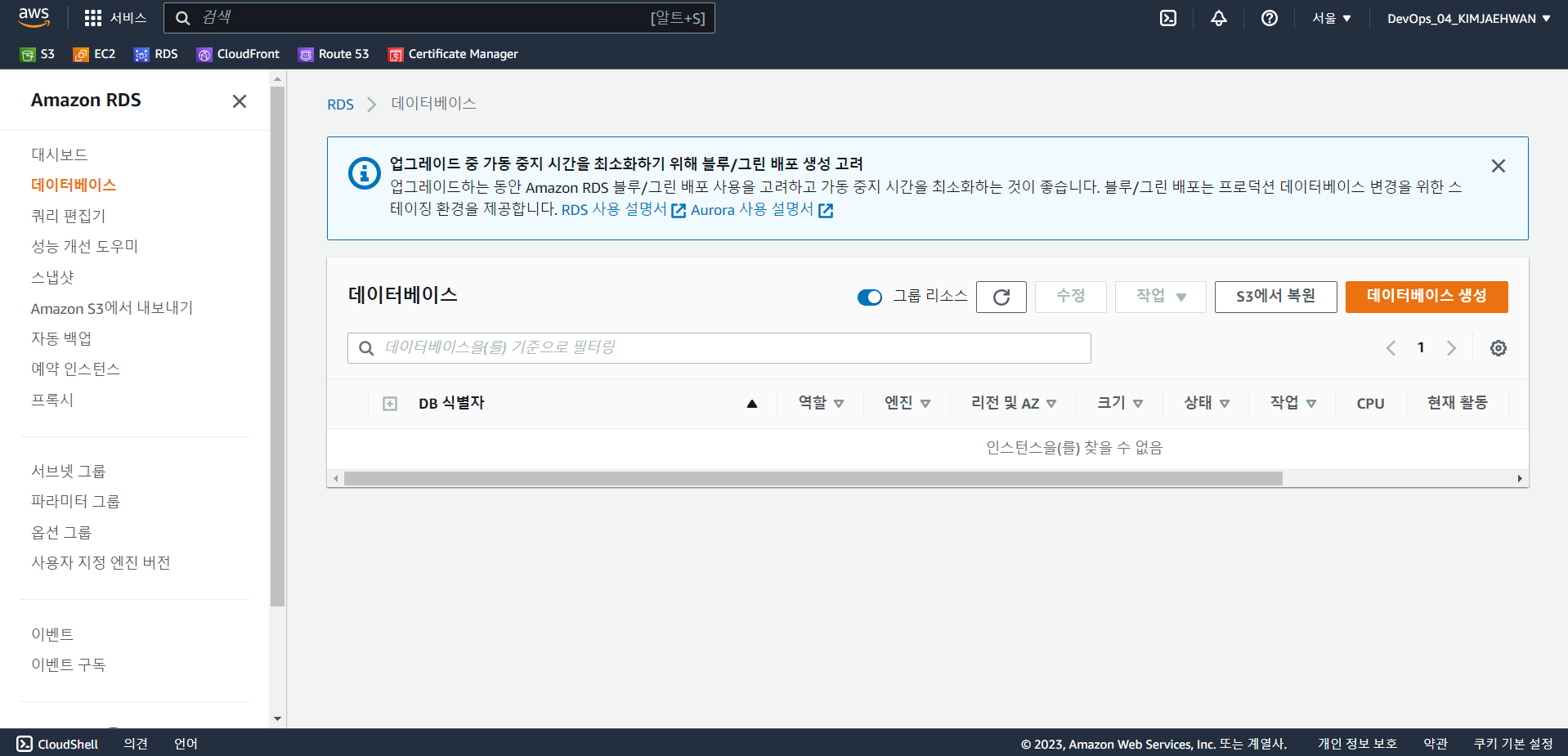Click the table horizontal scrollbar
Screen dimensions: 1568x756
(813, 479)
